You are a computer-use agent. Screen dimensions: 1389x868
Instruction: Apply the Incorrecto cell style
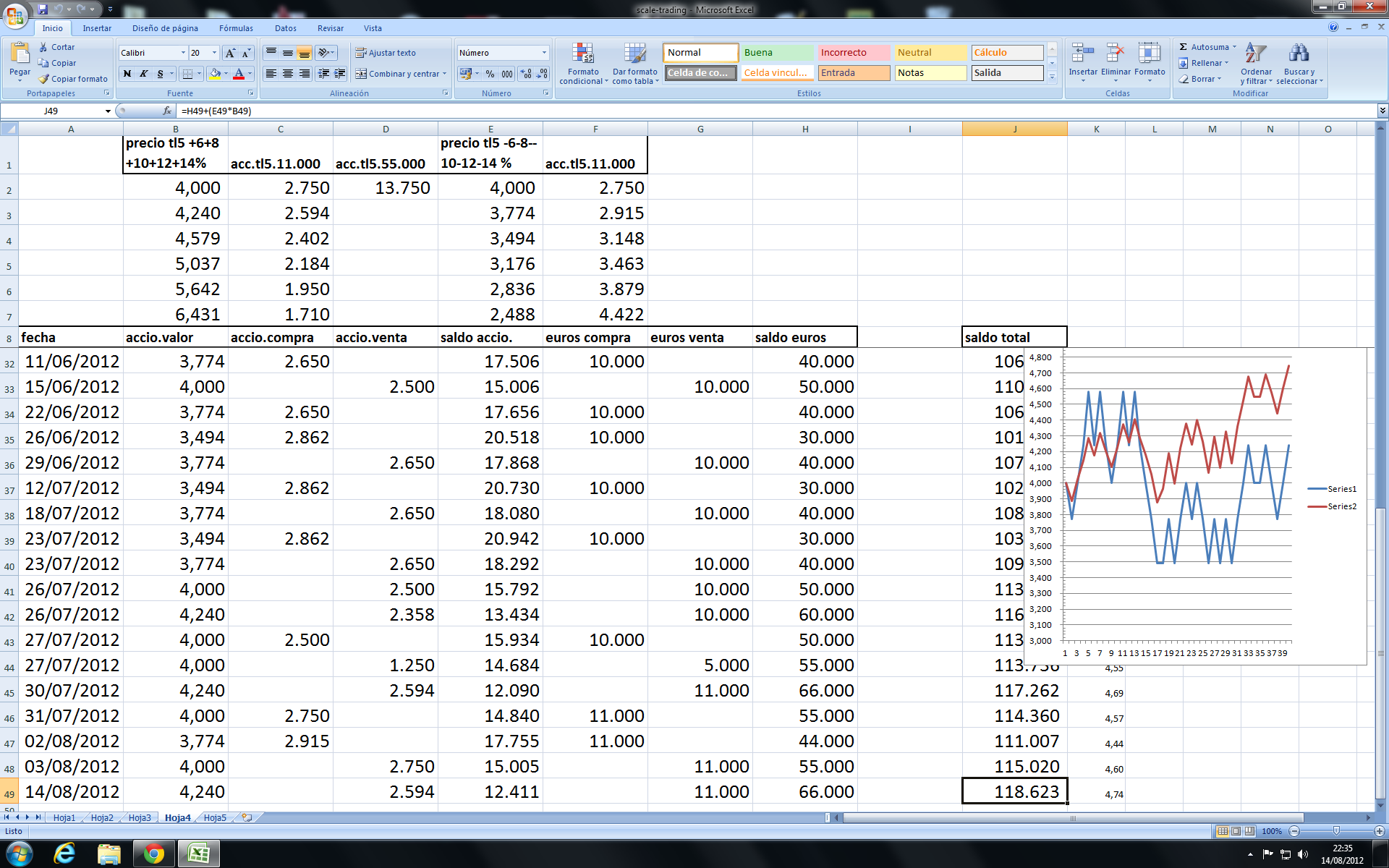coord(853,53)
